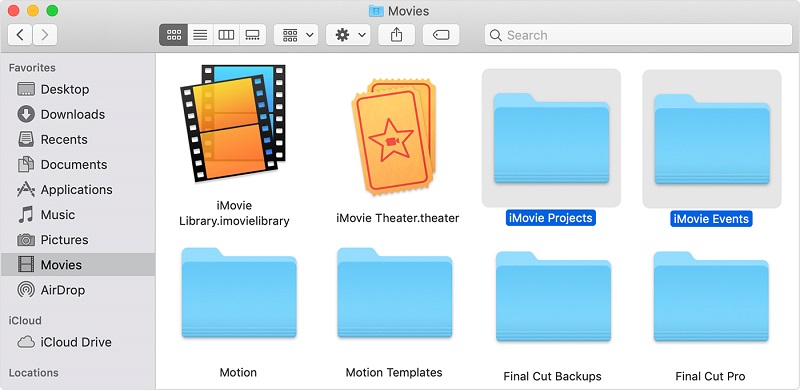The height and width of the screenshot is (390, 800).
Task: Click the iMovie Library.imovielibrary file name
Action: 234,213
